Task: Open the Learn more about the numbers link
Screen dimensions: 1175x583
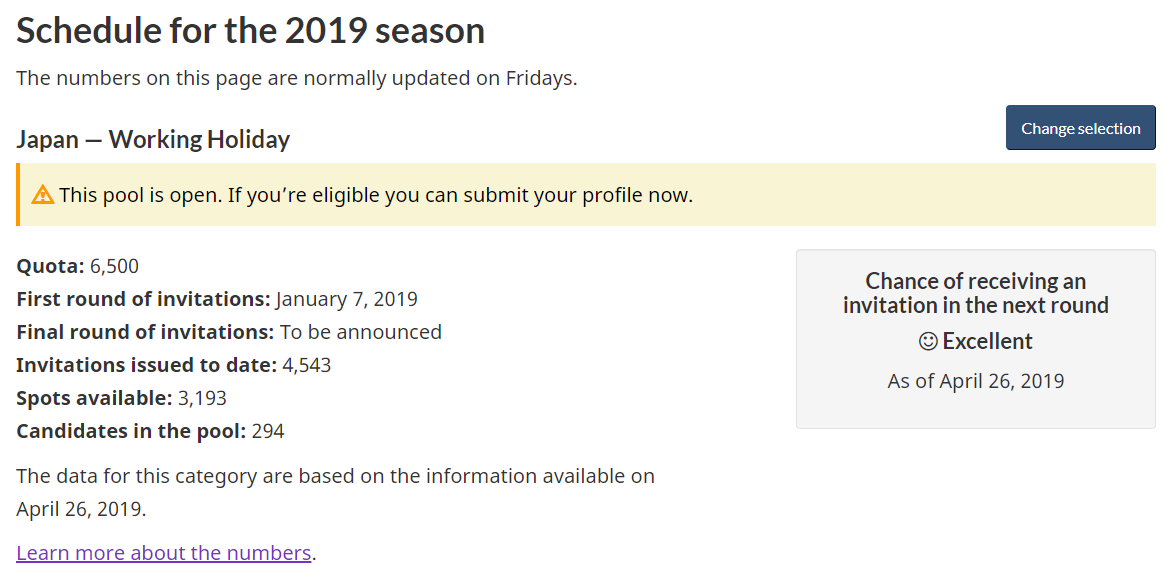Action: point(164,553)
